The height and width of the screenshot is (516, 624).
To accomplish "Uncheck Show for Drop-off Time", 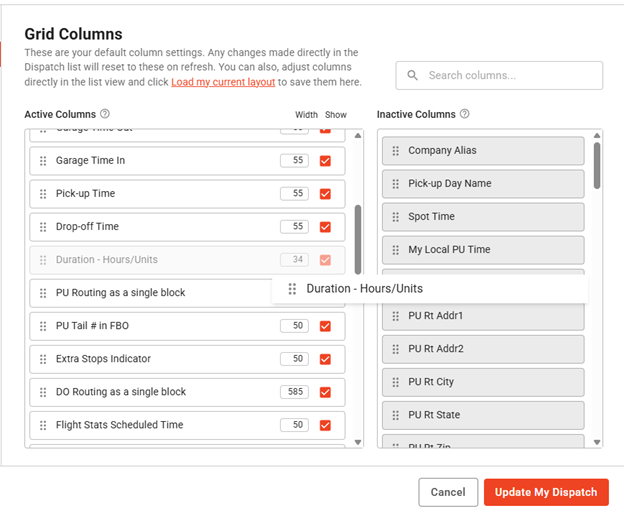I will coord(325,227).
